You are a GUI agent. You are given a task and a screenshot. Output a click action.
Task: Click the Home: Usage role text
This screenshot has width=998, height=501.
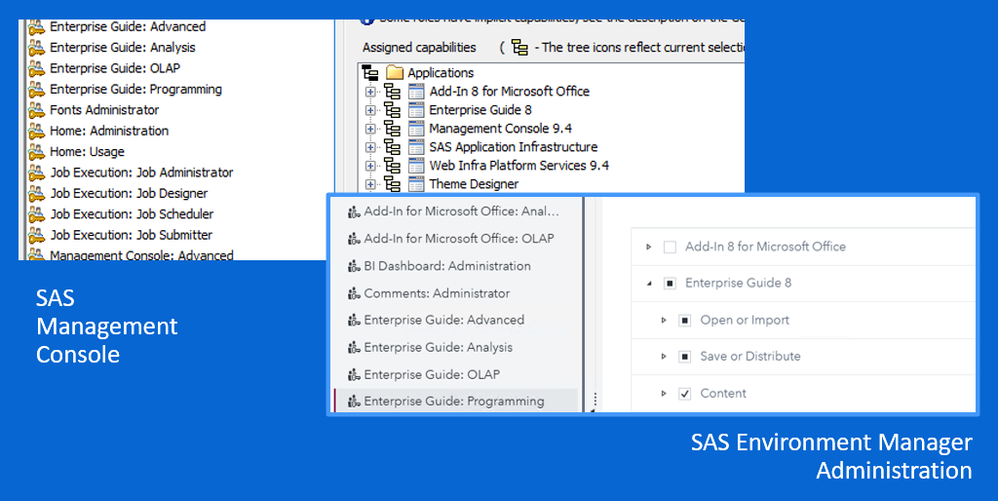click(x=87, y=152)
